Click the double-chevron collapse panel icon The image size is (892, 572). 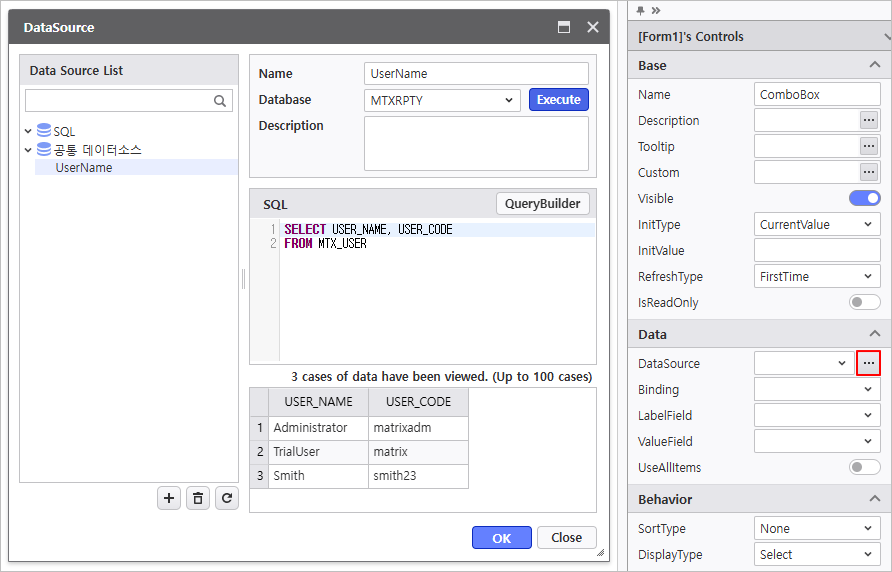click(x=656, y=10)
